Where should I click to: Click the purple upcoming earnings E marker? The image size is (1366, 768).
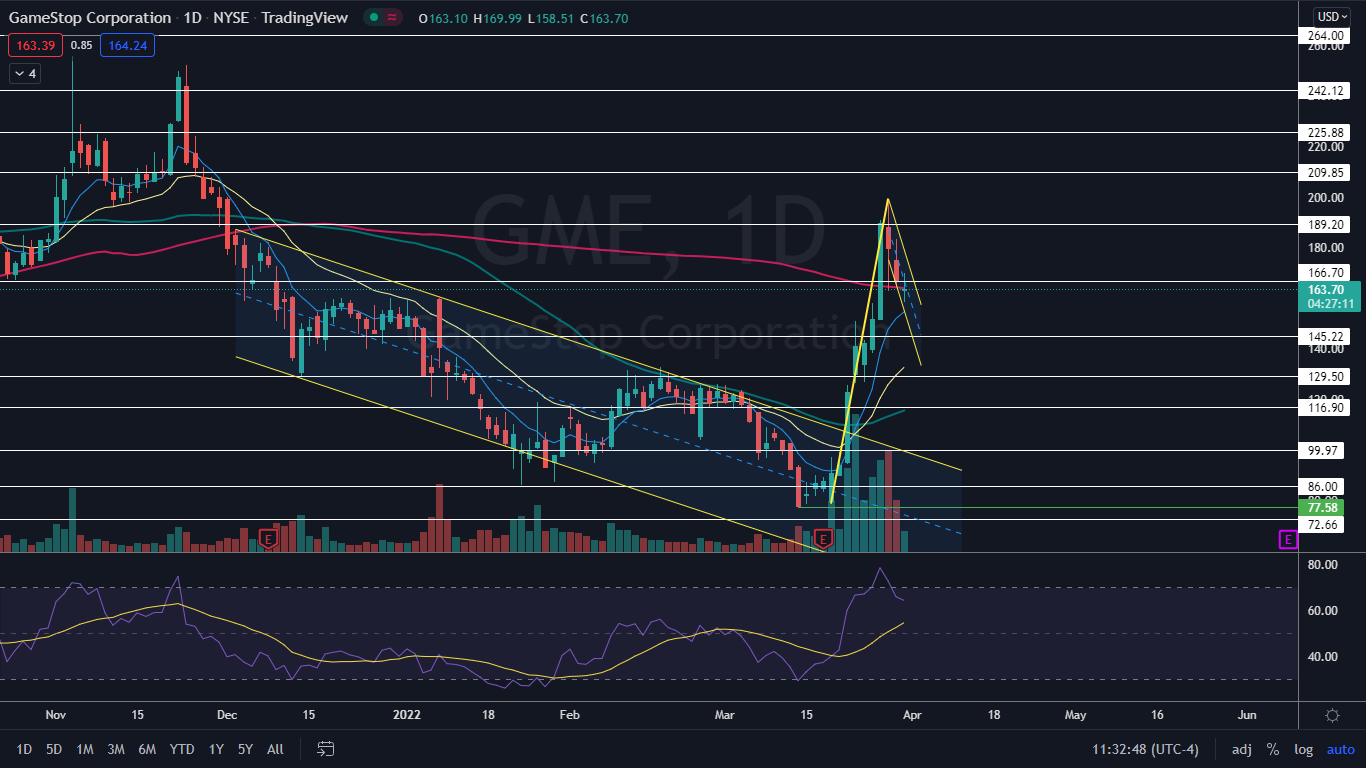[1288, 540]
